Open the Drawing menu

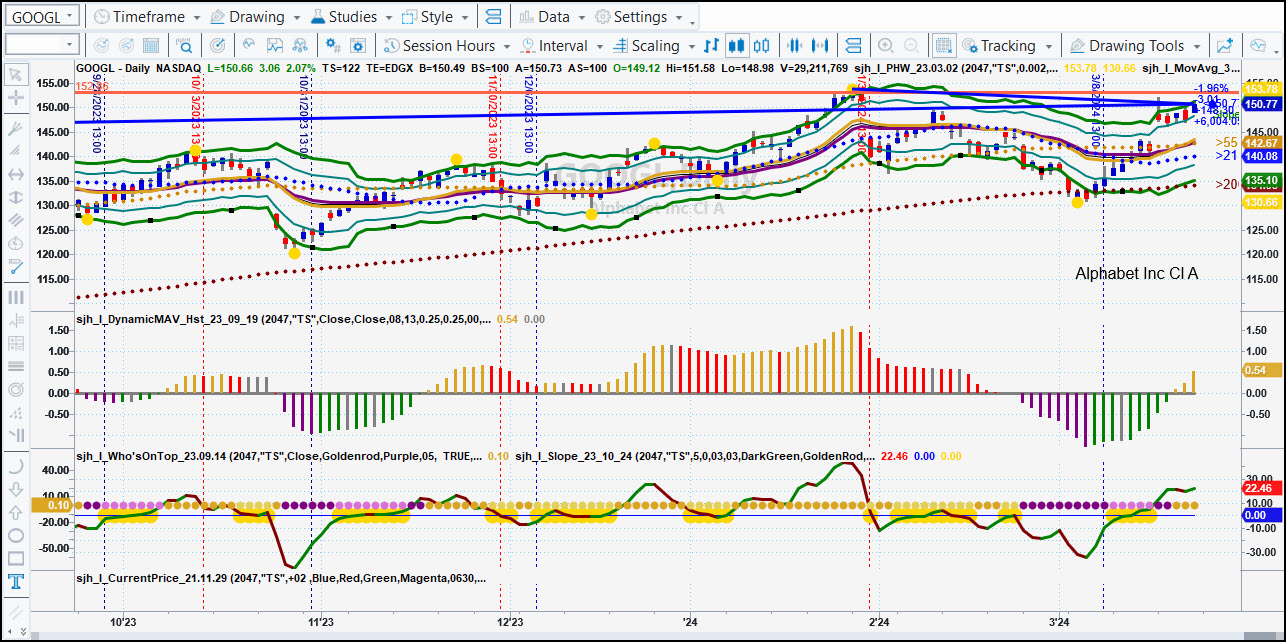pos(255,17)
